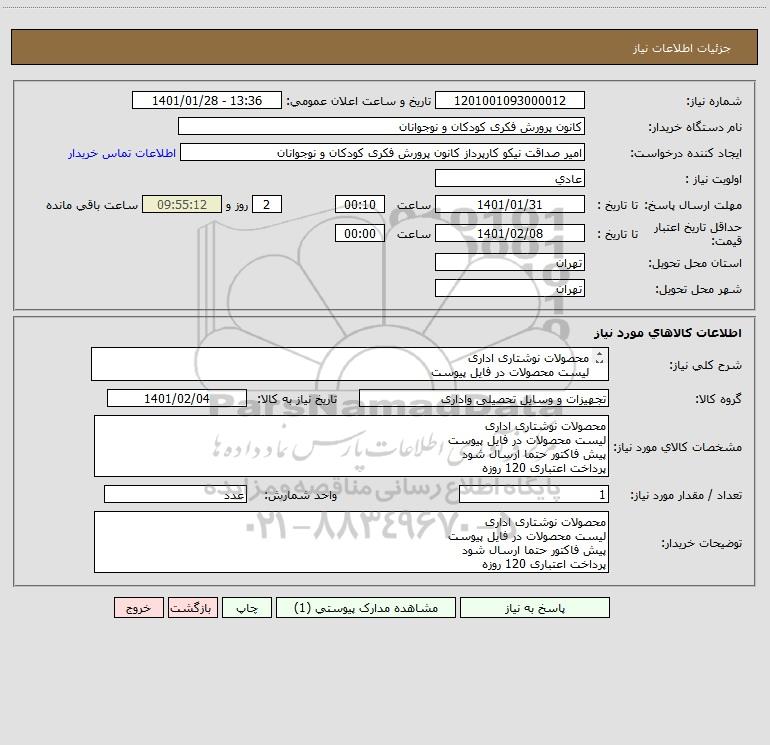Open مشاهده مدارک پیوستی (1) button
This screenshot has height=745, width=770.
click(x=366, y=607)
